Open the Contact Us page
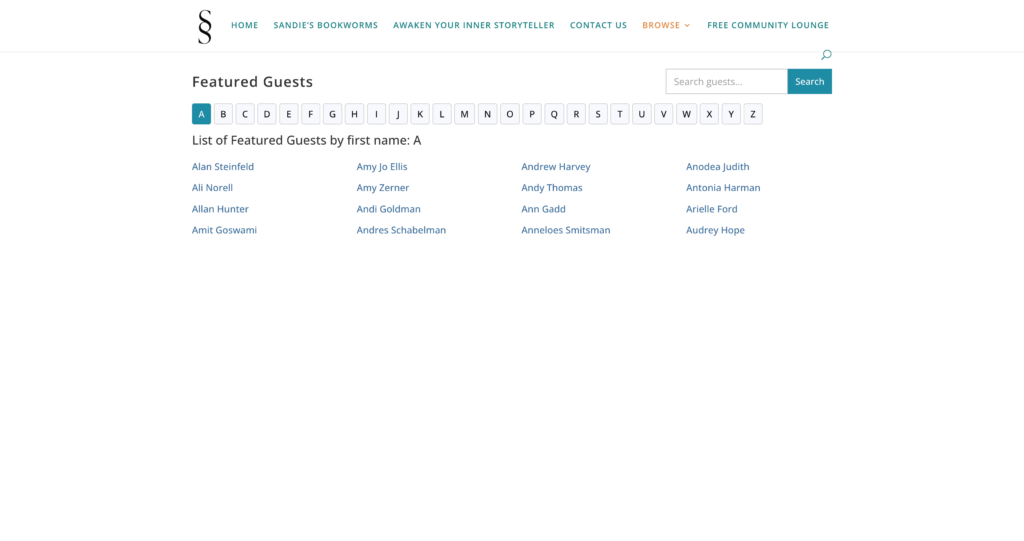 (598, 25)
